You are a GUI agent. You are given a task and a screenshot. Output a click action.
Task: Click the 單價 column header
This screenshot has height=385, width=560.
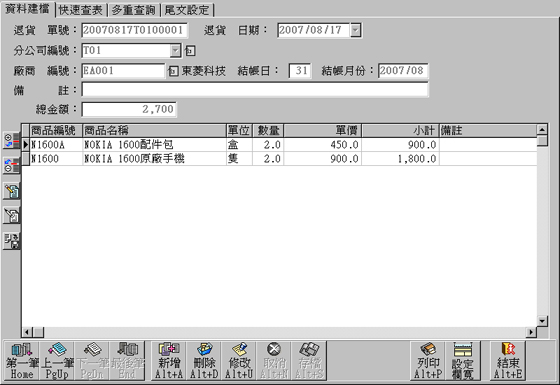point(322,131)
